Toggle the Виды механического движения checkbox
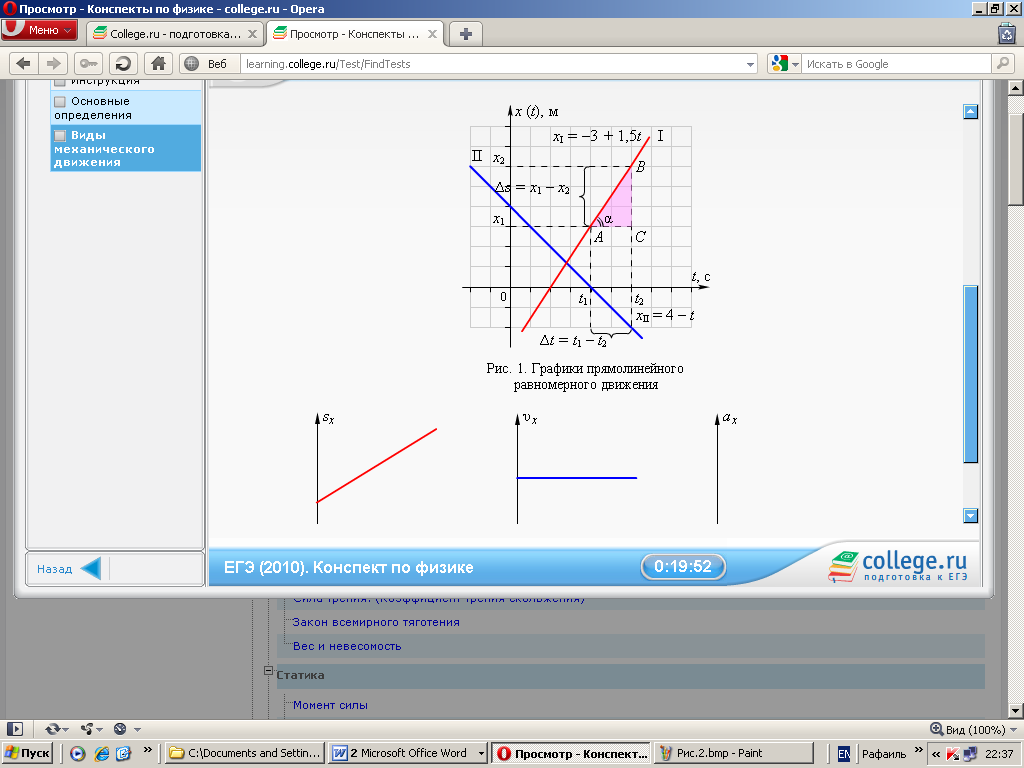 [60, 135]
